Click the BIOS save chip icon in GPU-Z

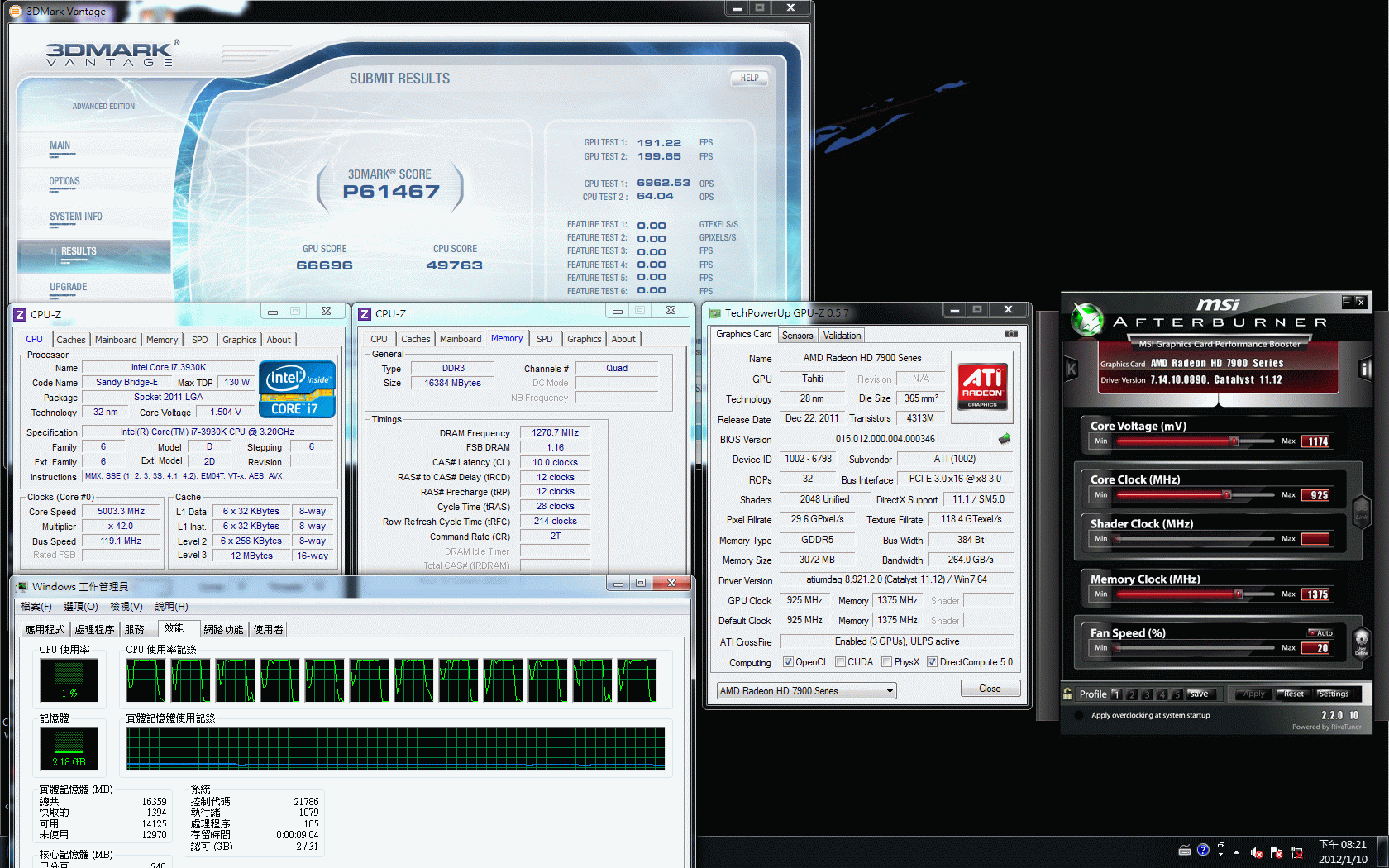click(x=1005, y=439)
